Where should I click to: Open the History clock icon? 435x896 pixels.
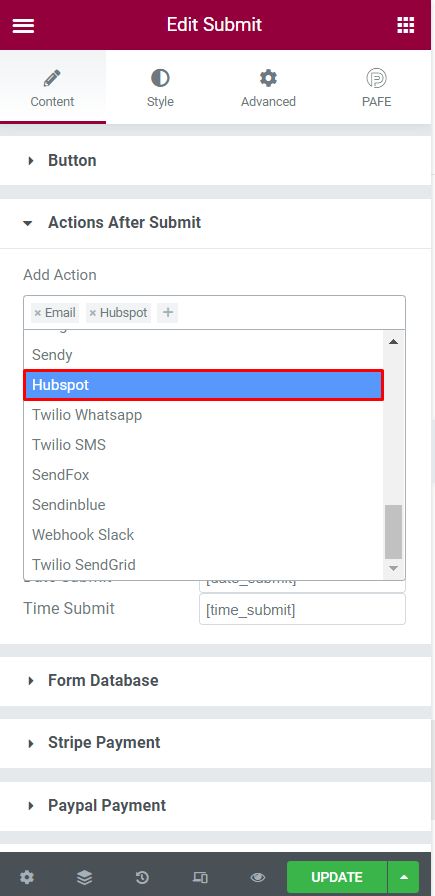tap(142, 877)
